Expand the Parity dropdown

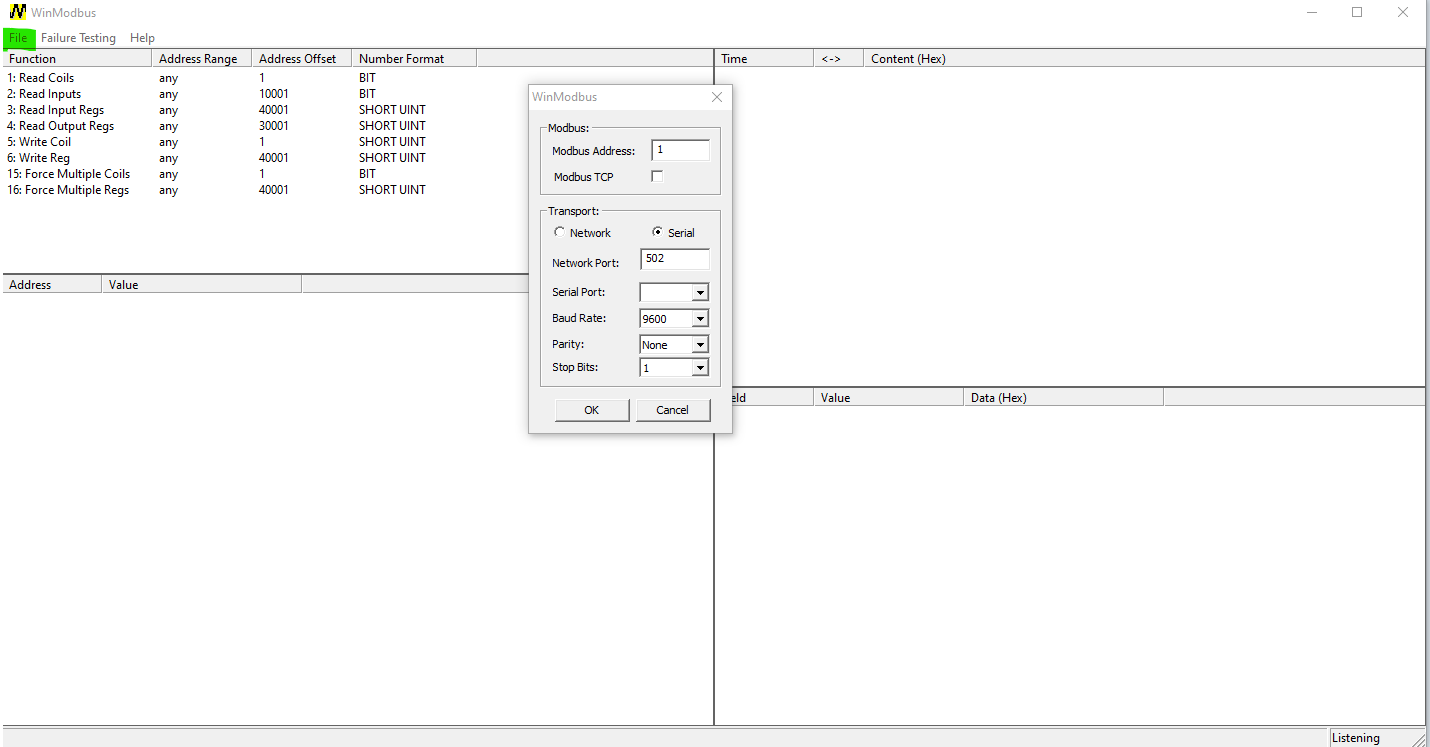point(700,345)
